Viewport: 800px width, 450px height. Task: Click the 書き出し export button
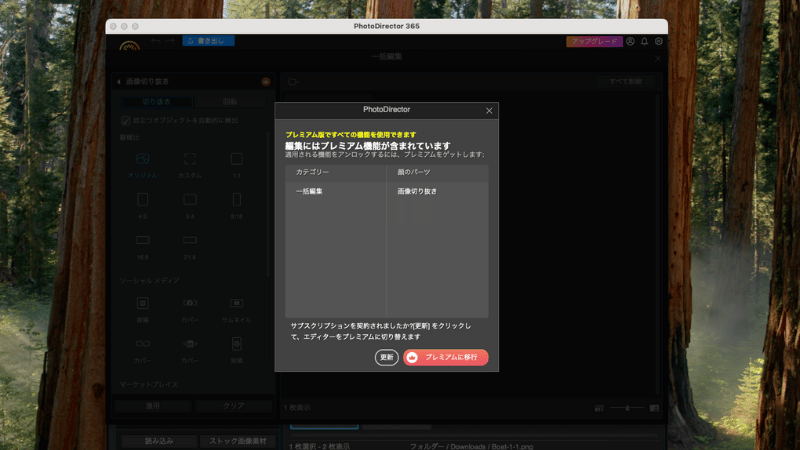coord(208,41)
